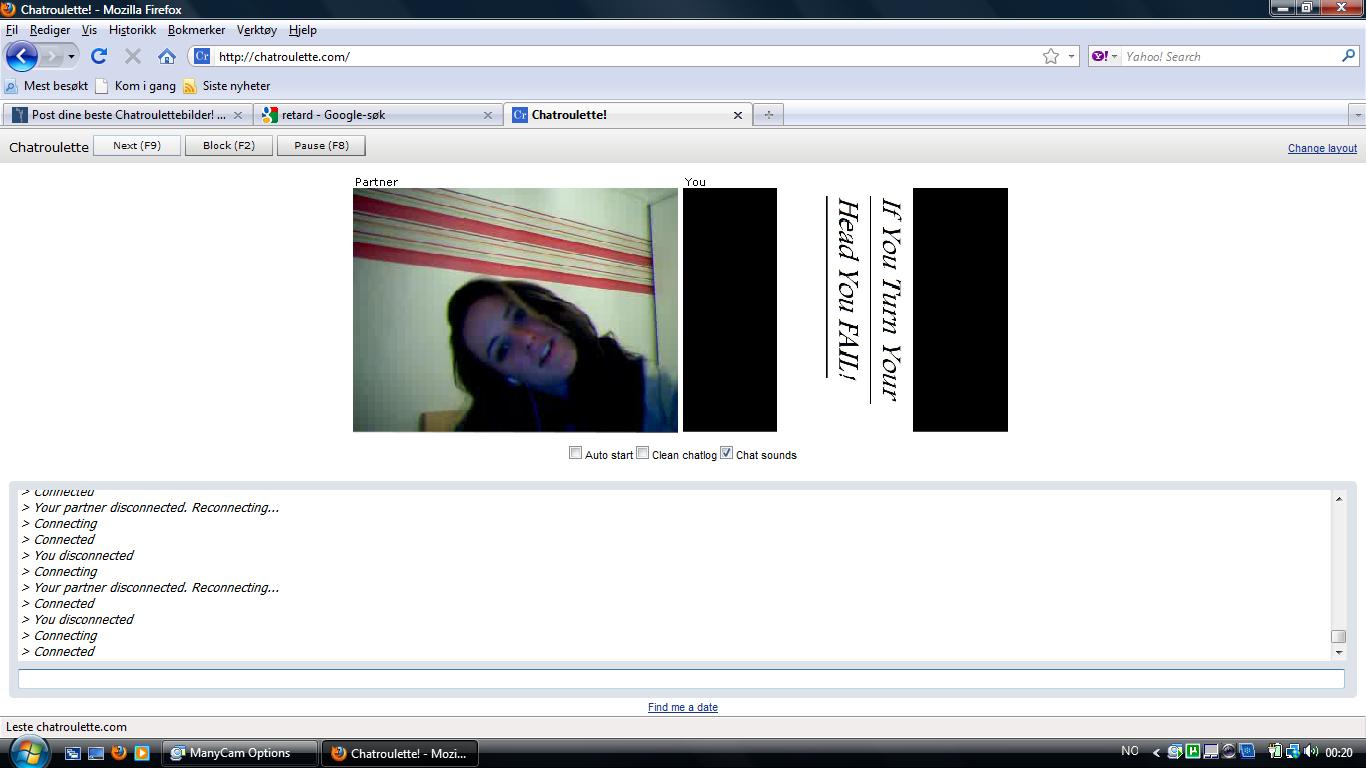Close the Chatroulette! tab
This screenshot has width=1366, height=768.
click(x=738, y=115)
